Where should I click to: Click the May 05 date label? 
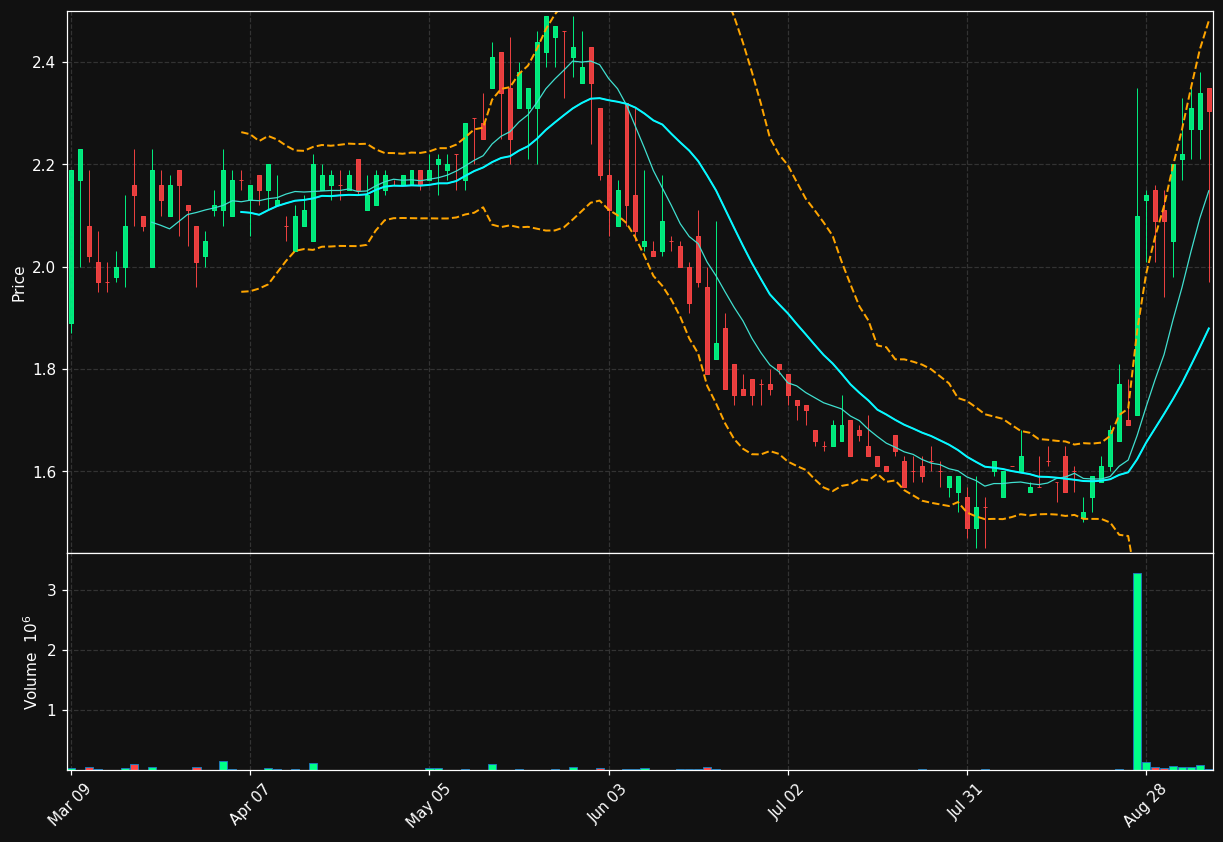tap(428, 805)
